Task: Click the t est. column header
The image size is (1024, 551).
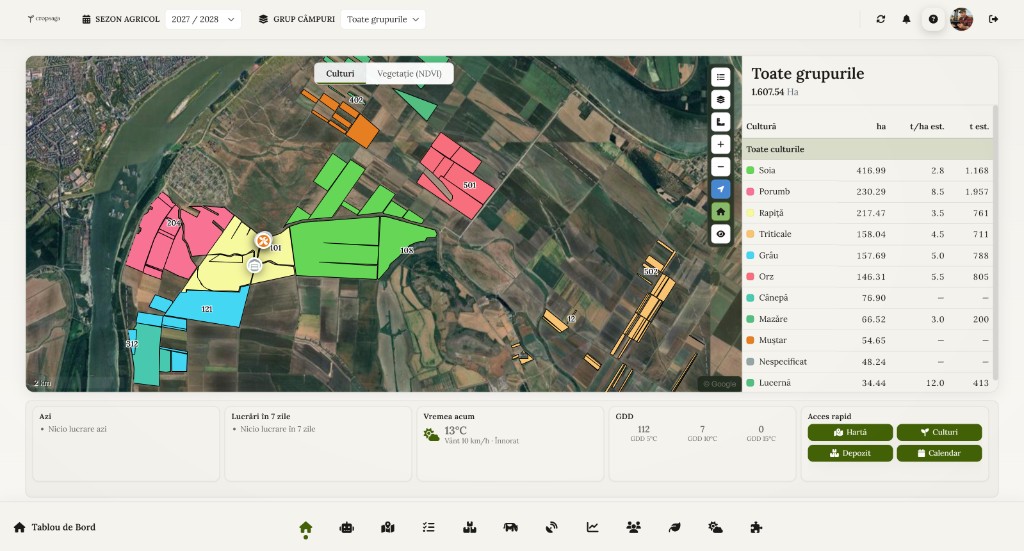Action: [979, 127]
